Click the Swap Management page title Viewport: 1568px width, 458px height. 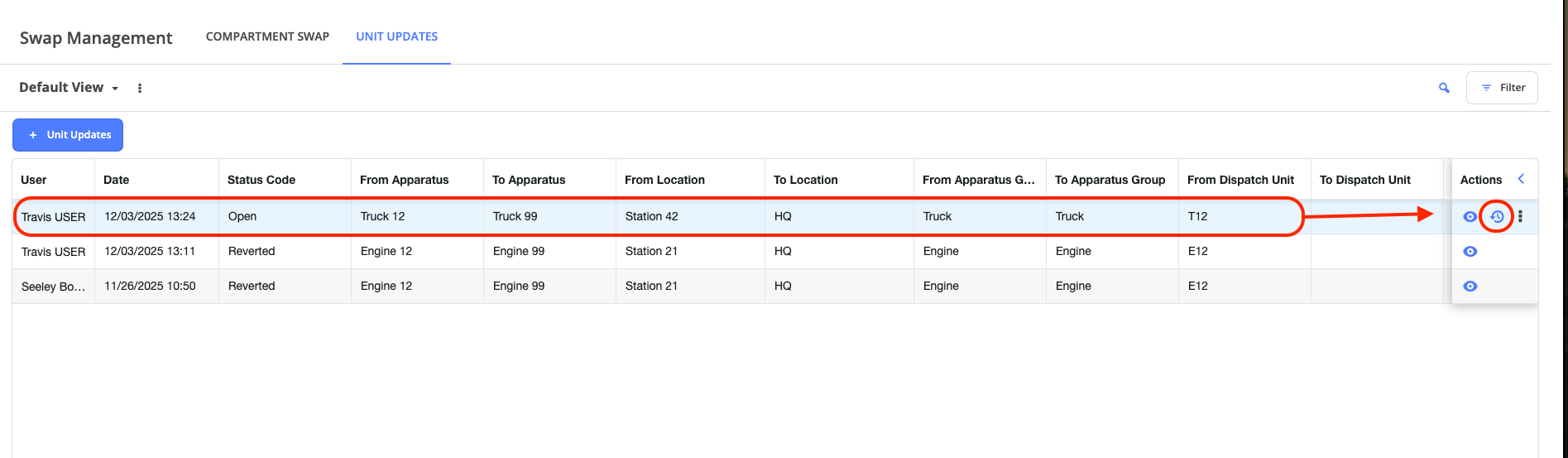pyautogui.click(x=96, y=38)
